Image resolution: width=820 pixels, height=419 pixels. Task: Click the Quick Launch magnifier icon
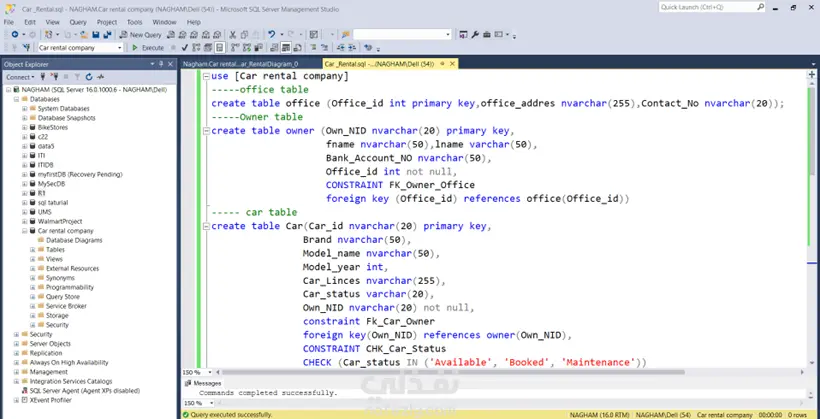[x=760, y=7]
